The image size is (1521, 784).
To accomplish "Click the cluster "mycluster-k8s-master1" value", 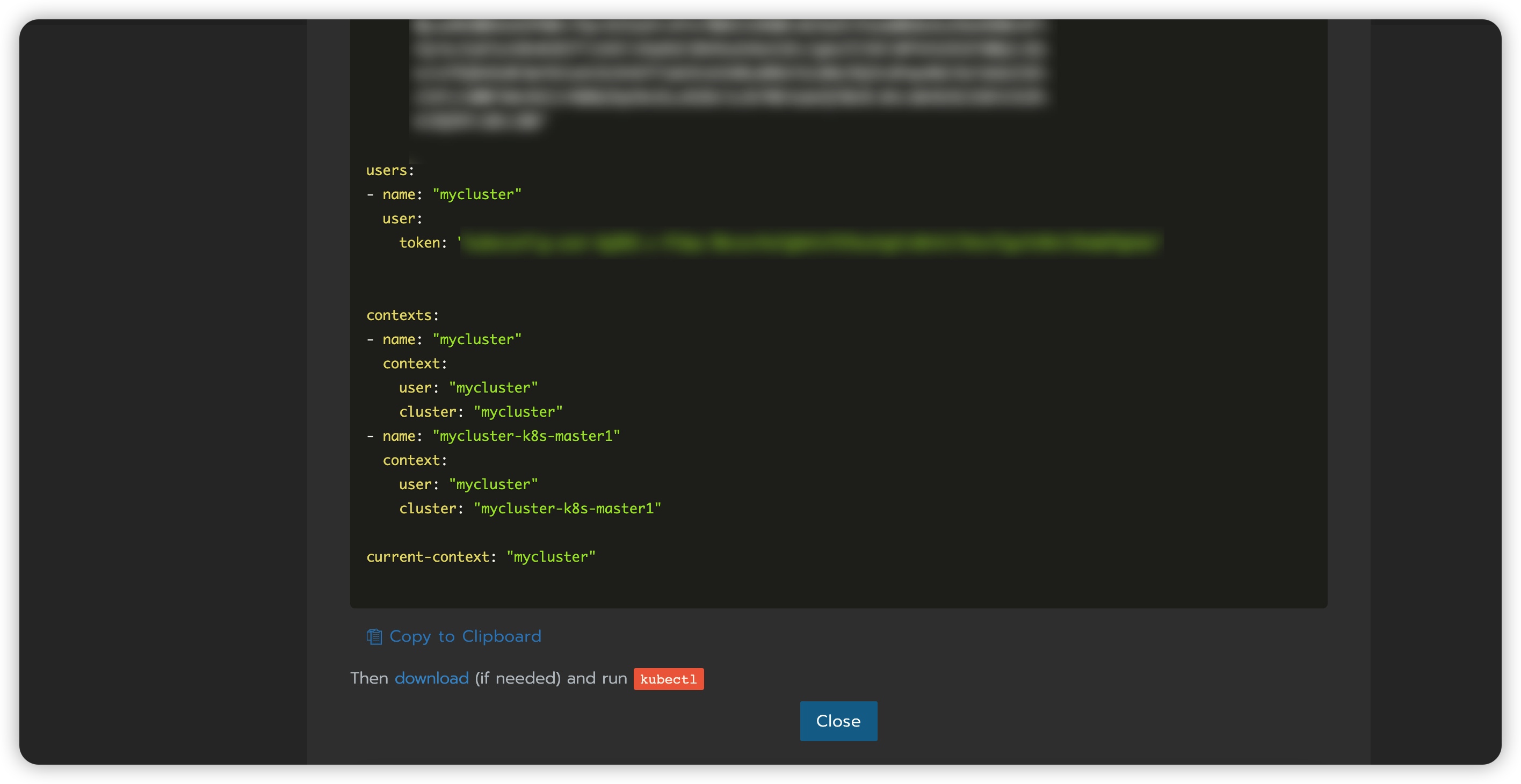I will pos(567,509).
